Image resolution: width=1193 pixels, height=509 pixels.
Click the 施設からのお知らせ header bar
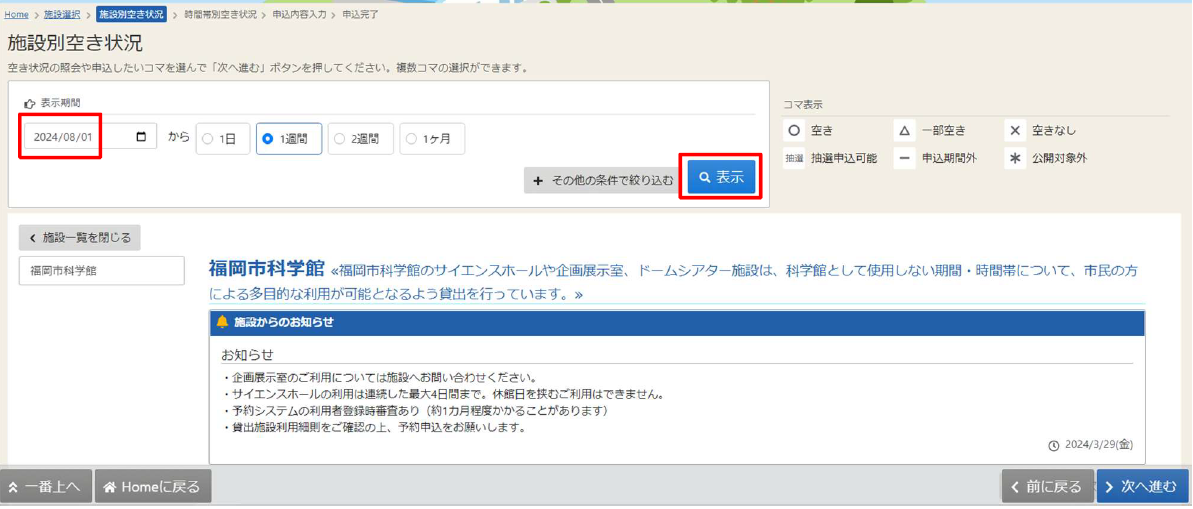[x=676, y=323]
